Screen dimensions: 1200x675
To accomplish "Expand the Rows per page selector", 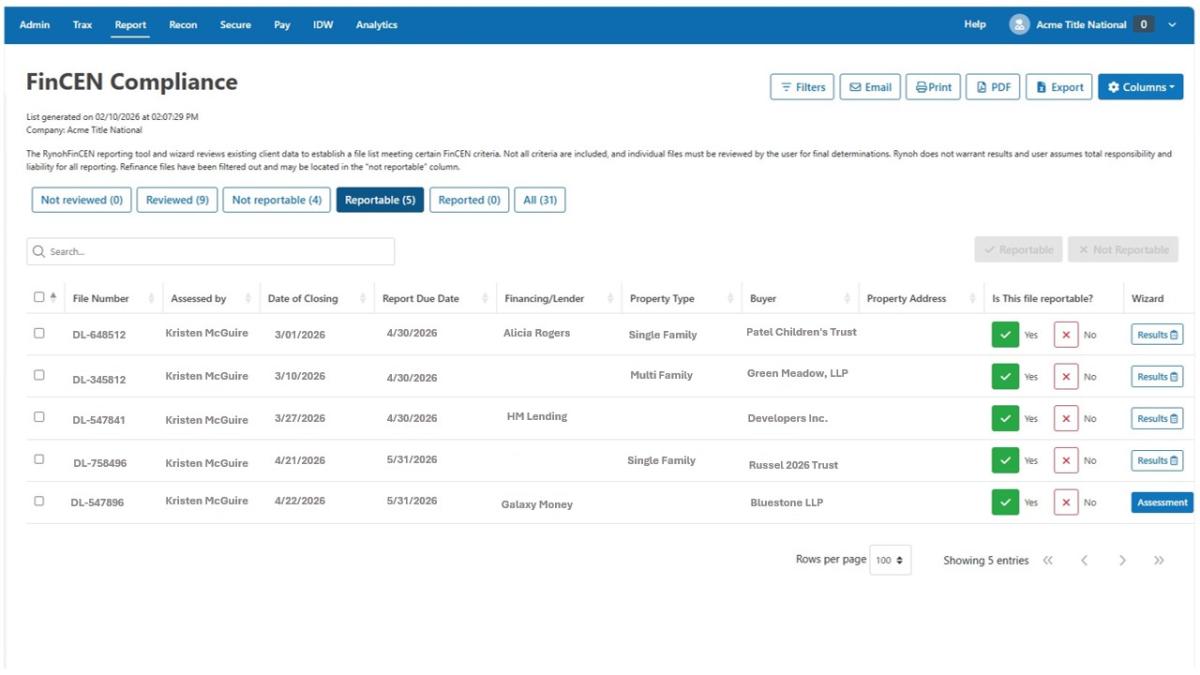I will click(x=889, y=561).
